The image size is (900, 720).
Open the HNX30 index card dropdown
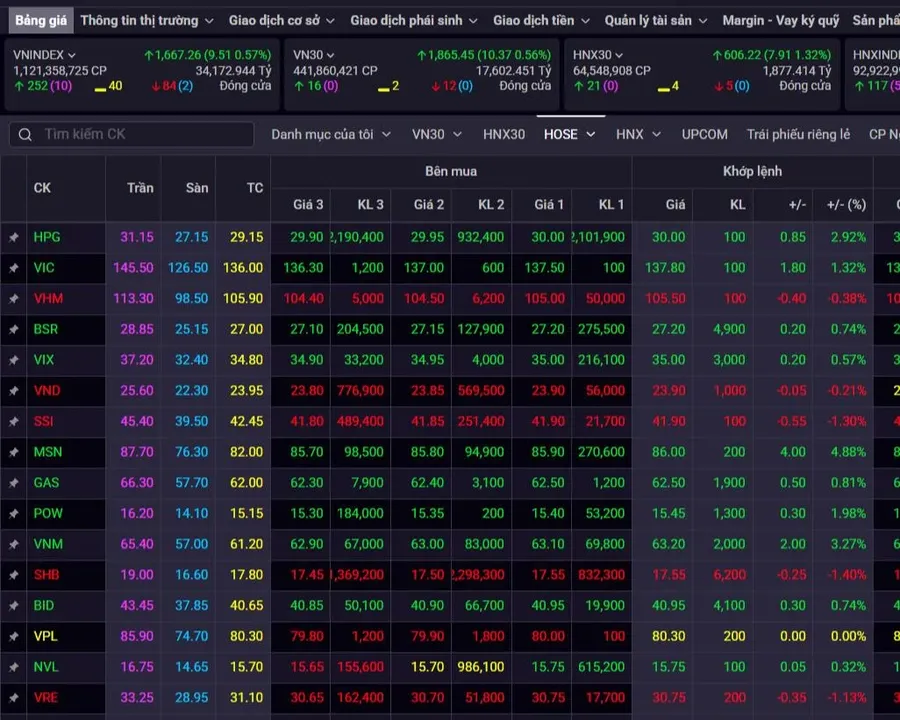coord(598,55)
